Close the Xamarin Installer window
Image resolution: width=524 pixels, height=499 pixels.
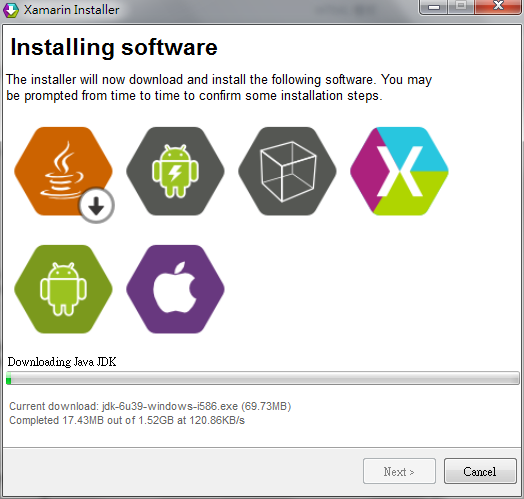click(x=498, y=6)
